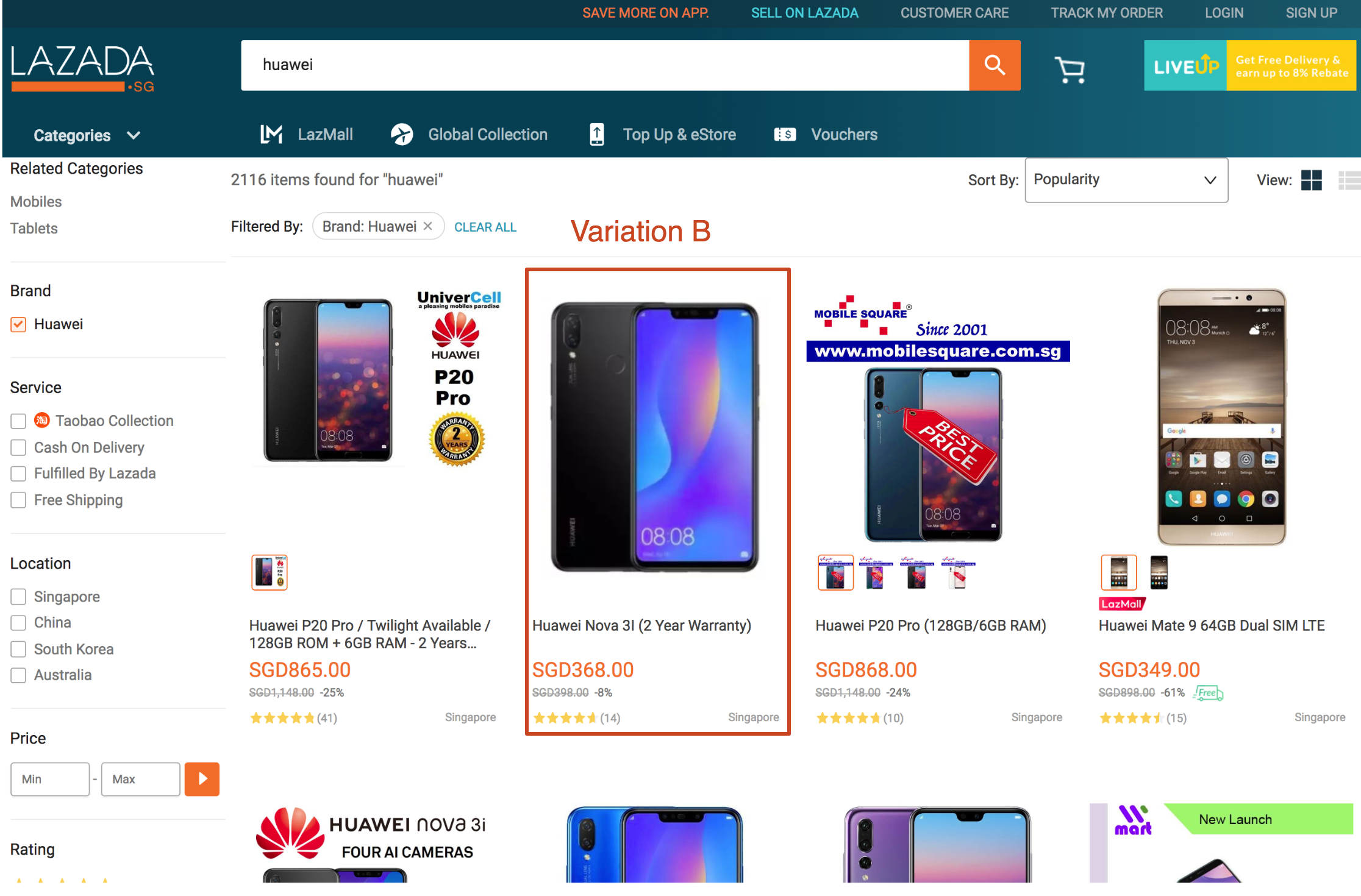Enable the Cash On Delivery filter
Viewport: 1361px width, 896px height.
(x=18, y=446)
